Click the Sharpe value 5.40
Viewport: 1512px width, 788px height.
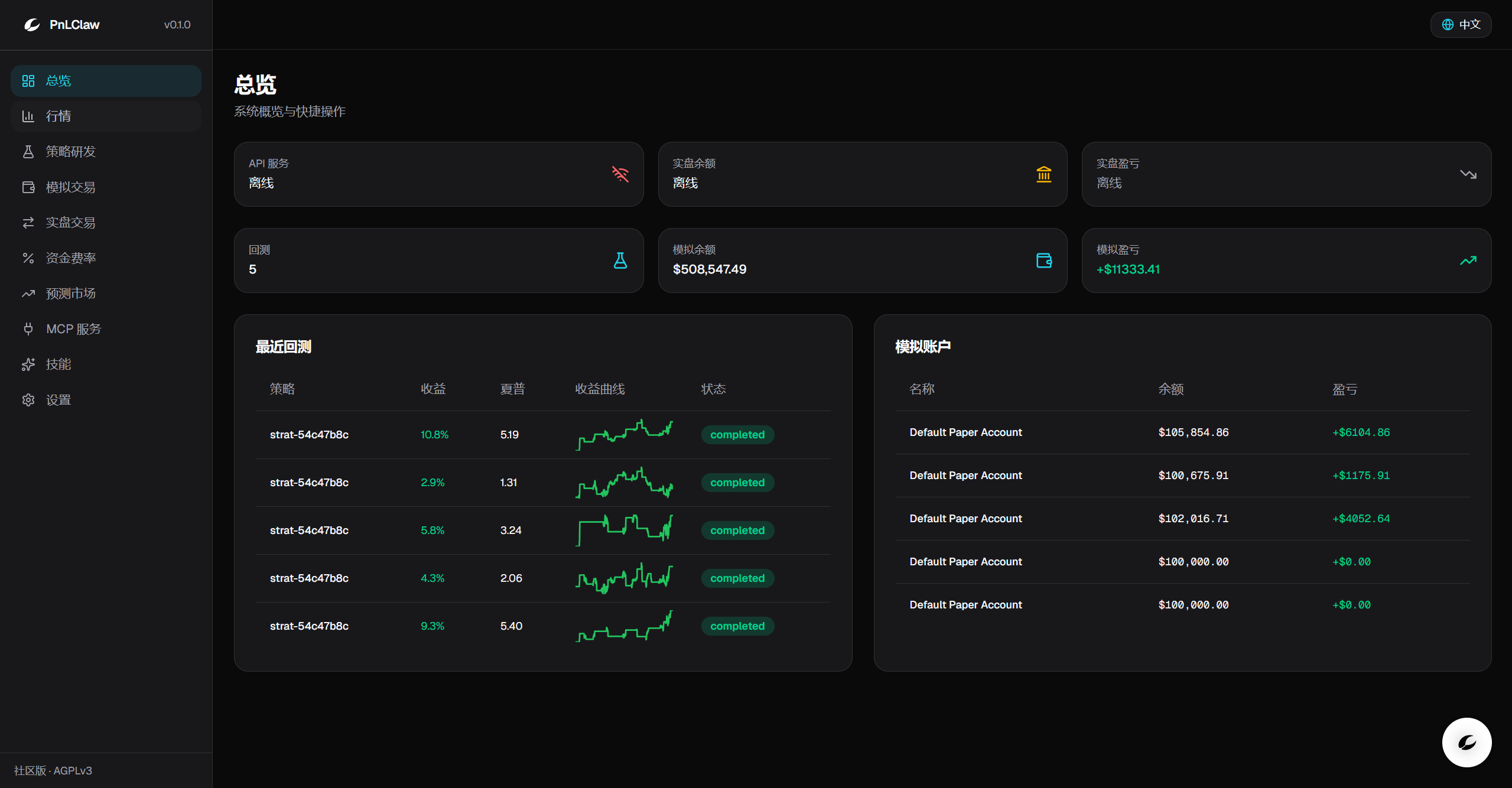(511, 626)
